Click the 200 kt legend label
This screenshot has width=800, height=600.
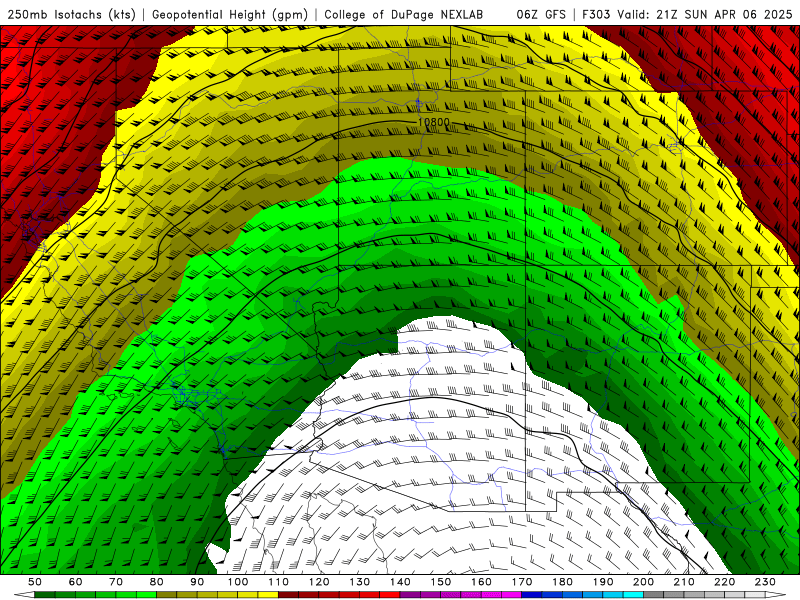click(643, 582)
